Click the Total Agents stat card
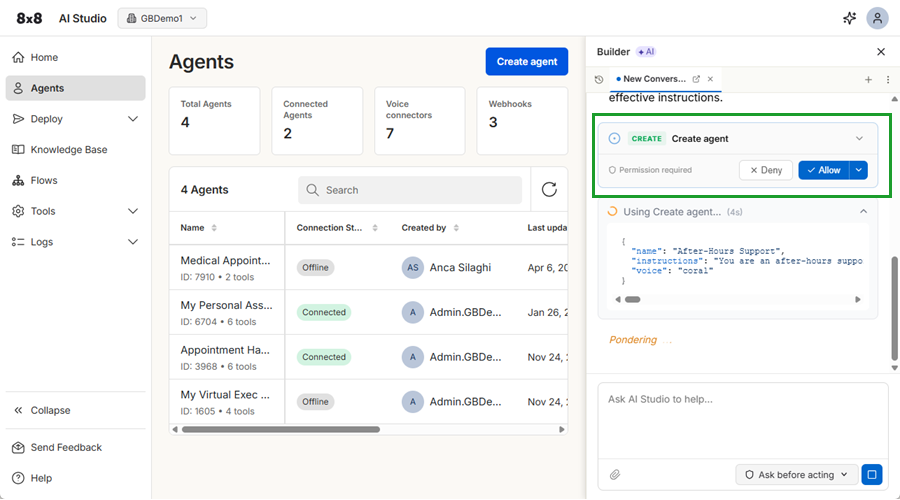900x500 pixels. [214, 121]
